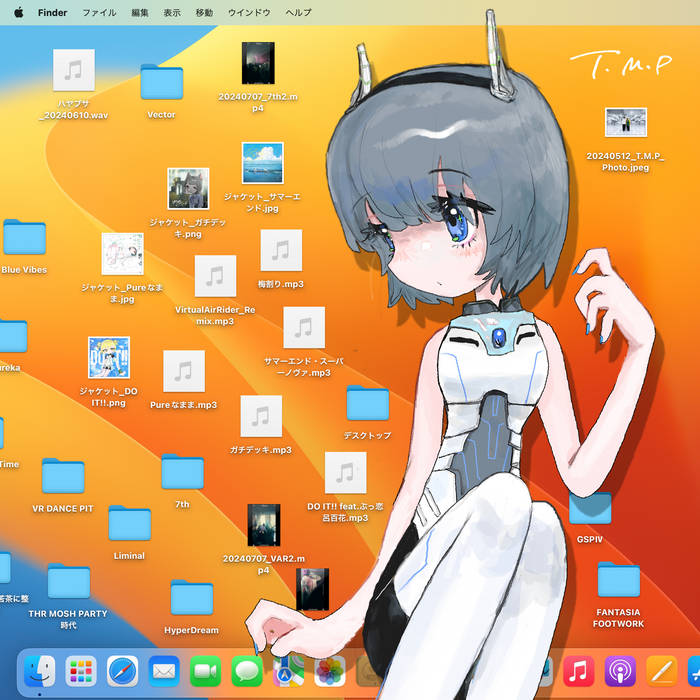Select the ジャケット_サマーエンド.jpg image file
Image resolution: width=700 pixels, height=700 pixels.
tap(262, 163)
